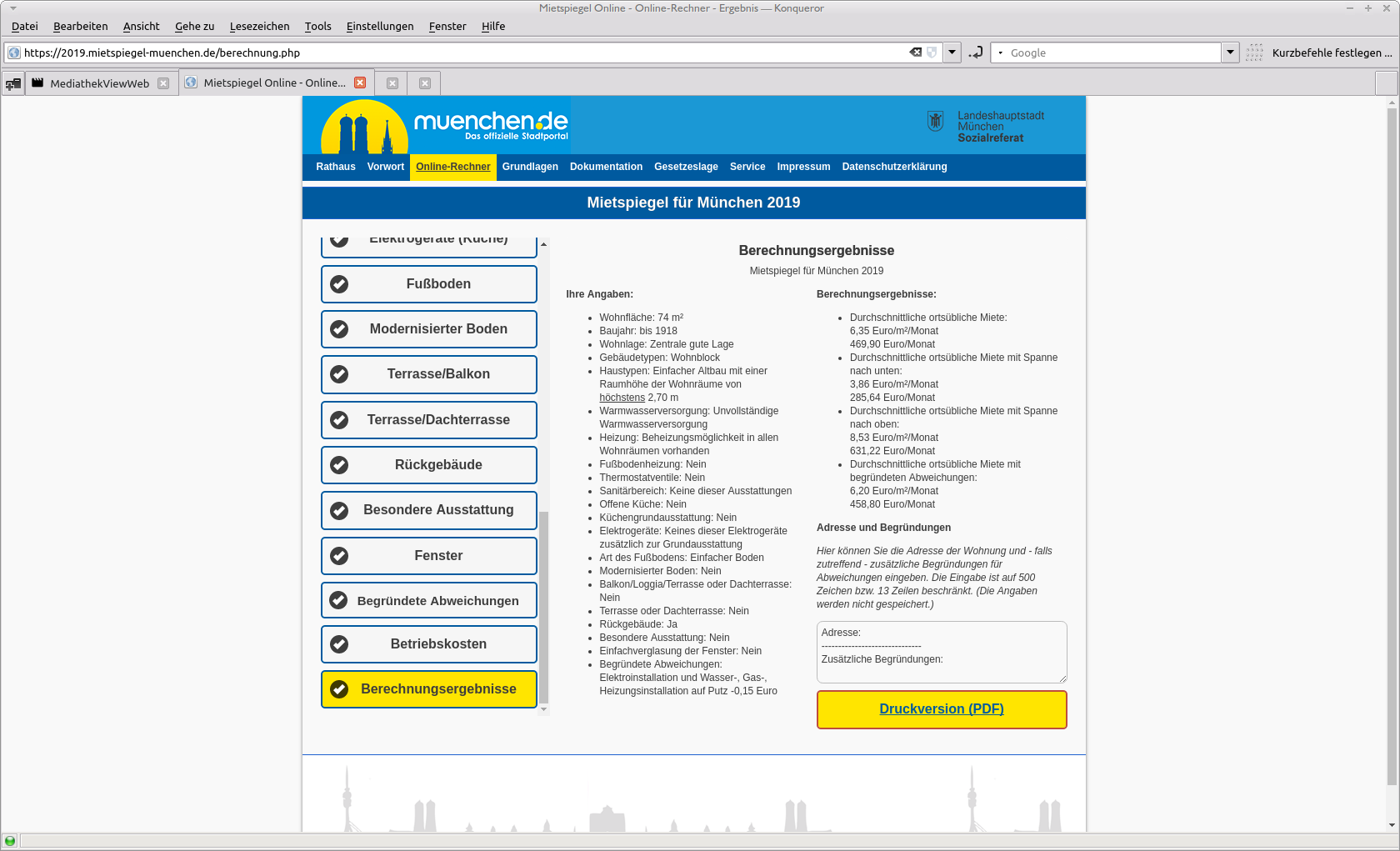Open the search engine selector arrow before Google
Screen dimensions: 1400x851
tap(1001, 53)
